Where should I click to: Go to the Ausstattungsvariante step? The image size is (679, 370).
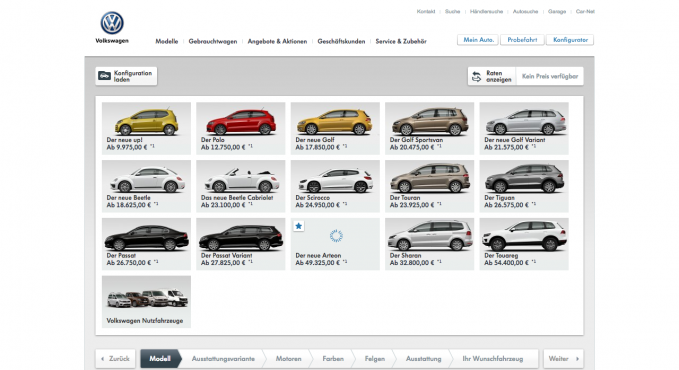(223, 359)
